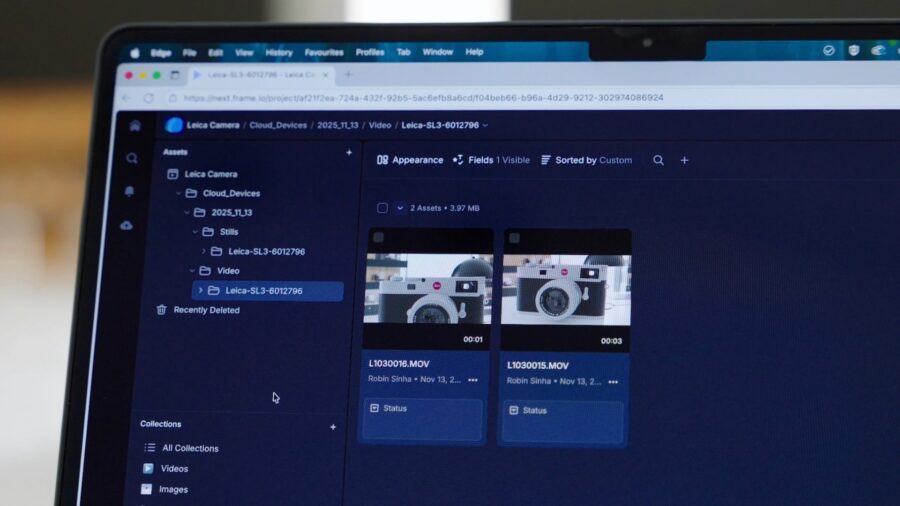Click search icon in the asset toolbar
900x506 pixels.
pos(658,160)
